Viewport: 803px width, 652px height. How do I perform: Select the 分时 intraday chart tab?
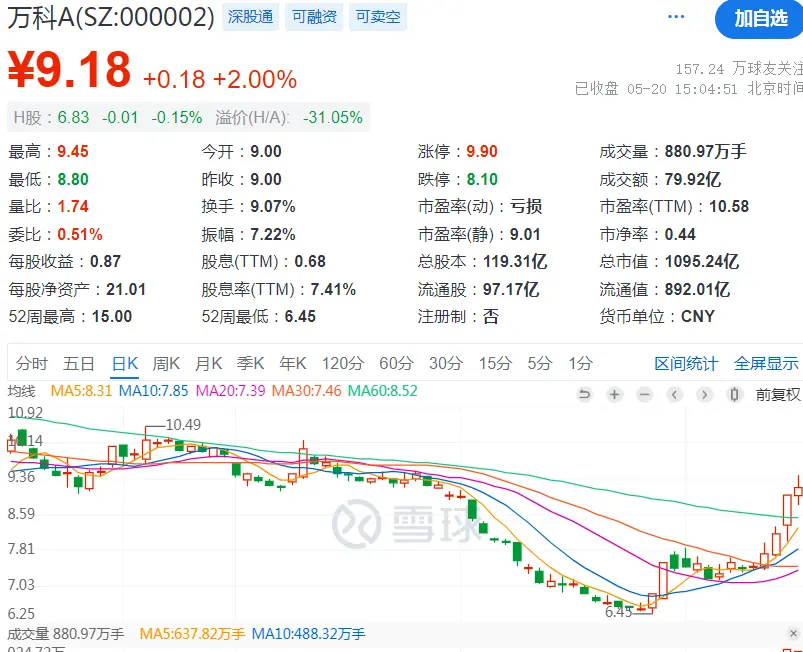(x=31, y=363)
